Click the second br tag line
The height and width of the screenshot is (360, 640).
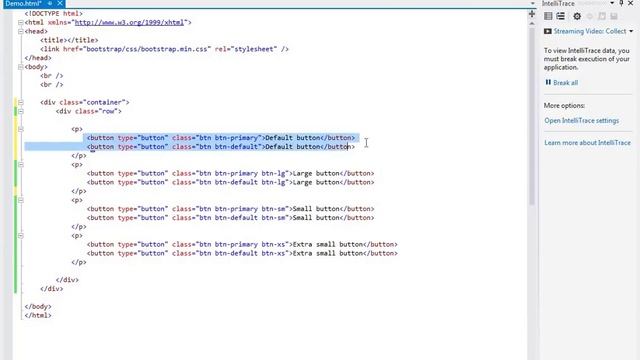(x=51, y=85)
